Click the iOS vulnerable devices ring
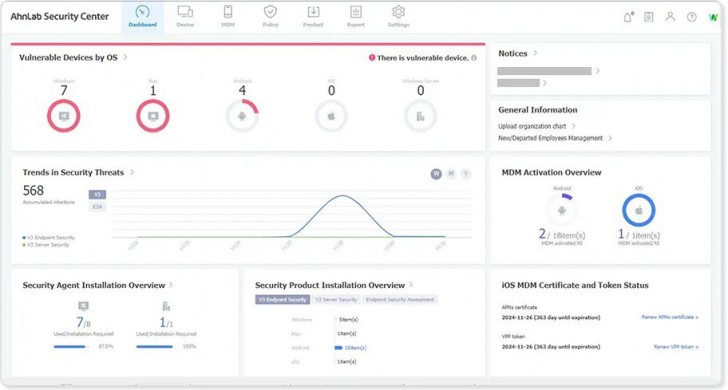Viewport: 728px width, 390px height. pyautogui.click(x=331, y=116)
